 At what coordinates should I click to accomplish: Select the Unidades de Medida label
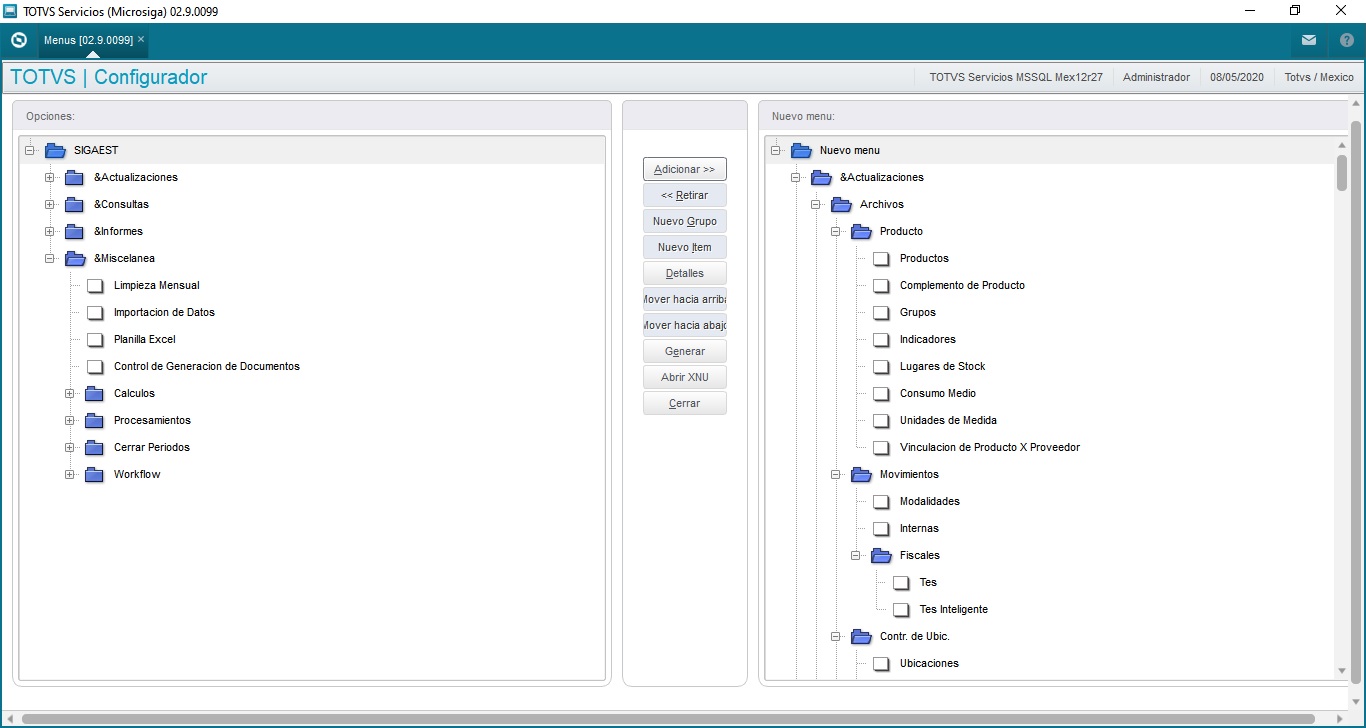[948, 420]
